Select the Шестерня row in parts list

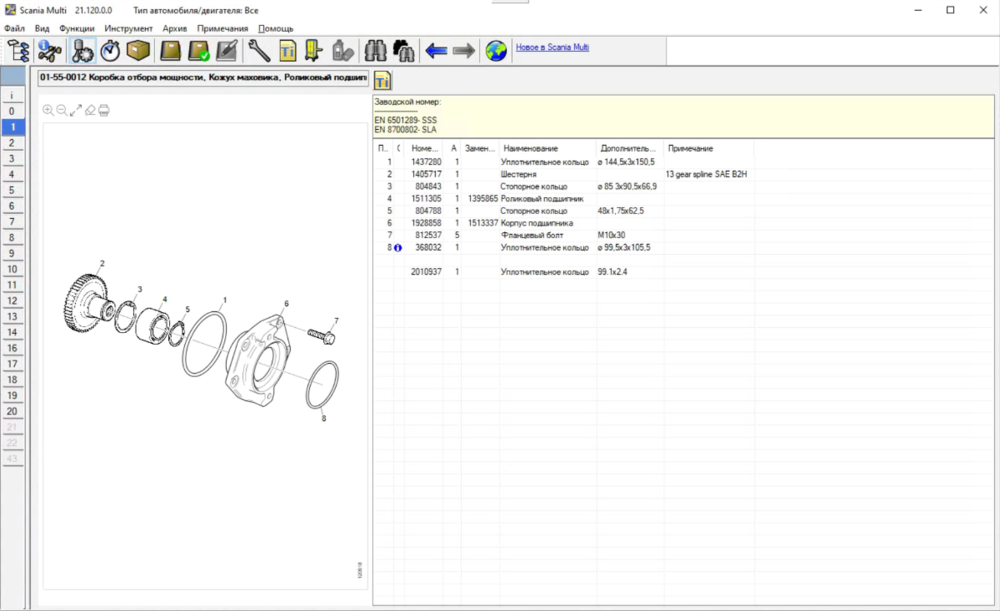click(520, 174)
